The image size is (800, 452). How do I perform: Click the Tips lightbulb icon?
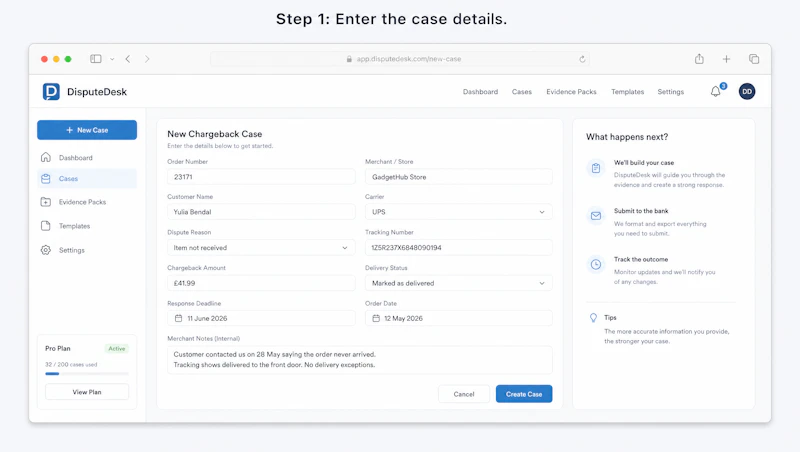click(x=593, y=318)
